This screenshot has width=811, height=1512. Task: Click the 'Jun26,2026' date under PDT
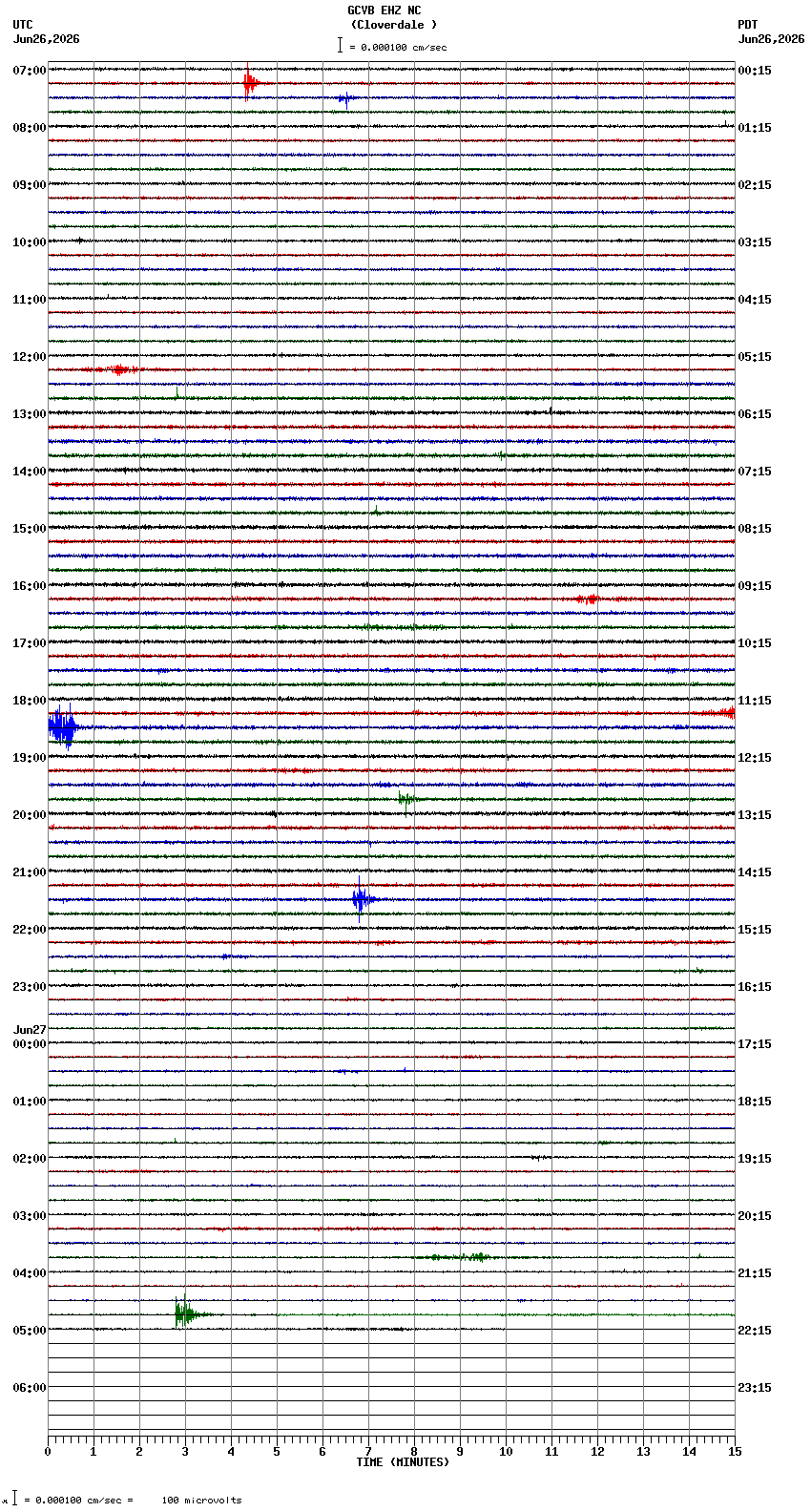pyautogui.click(x=771, y=39)
